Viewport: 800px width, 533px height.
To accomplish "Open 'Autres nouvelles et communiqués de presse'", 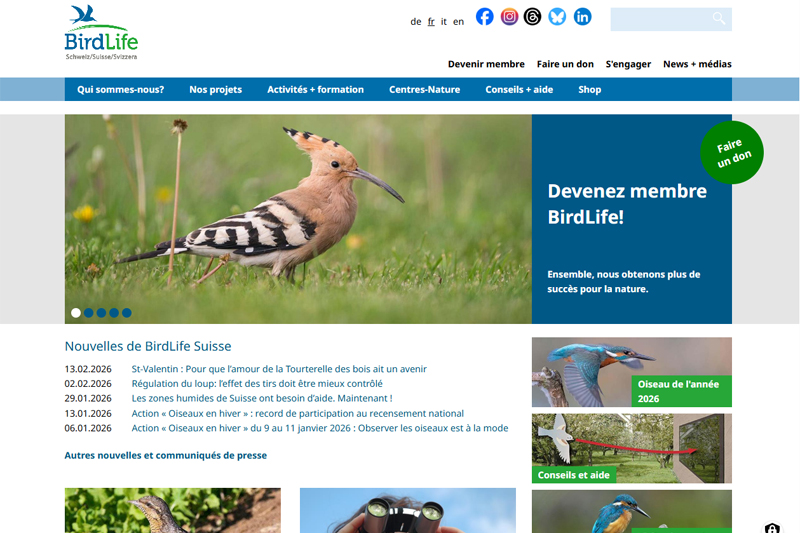I will [166, 455].
